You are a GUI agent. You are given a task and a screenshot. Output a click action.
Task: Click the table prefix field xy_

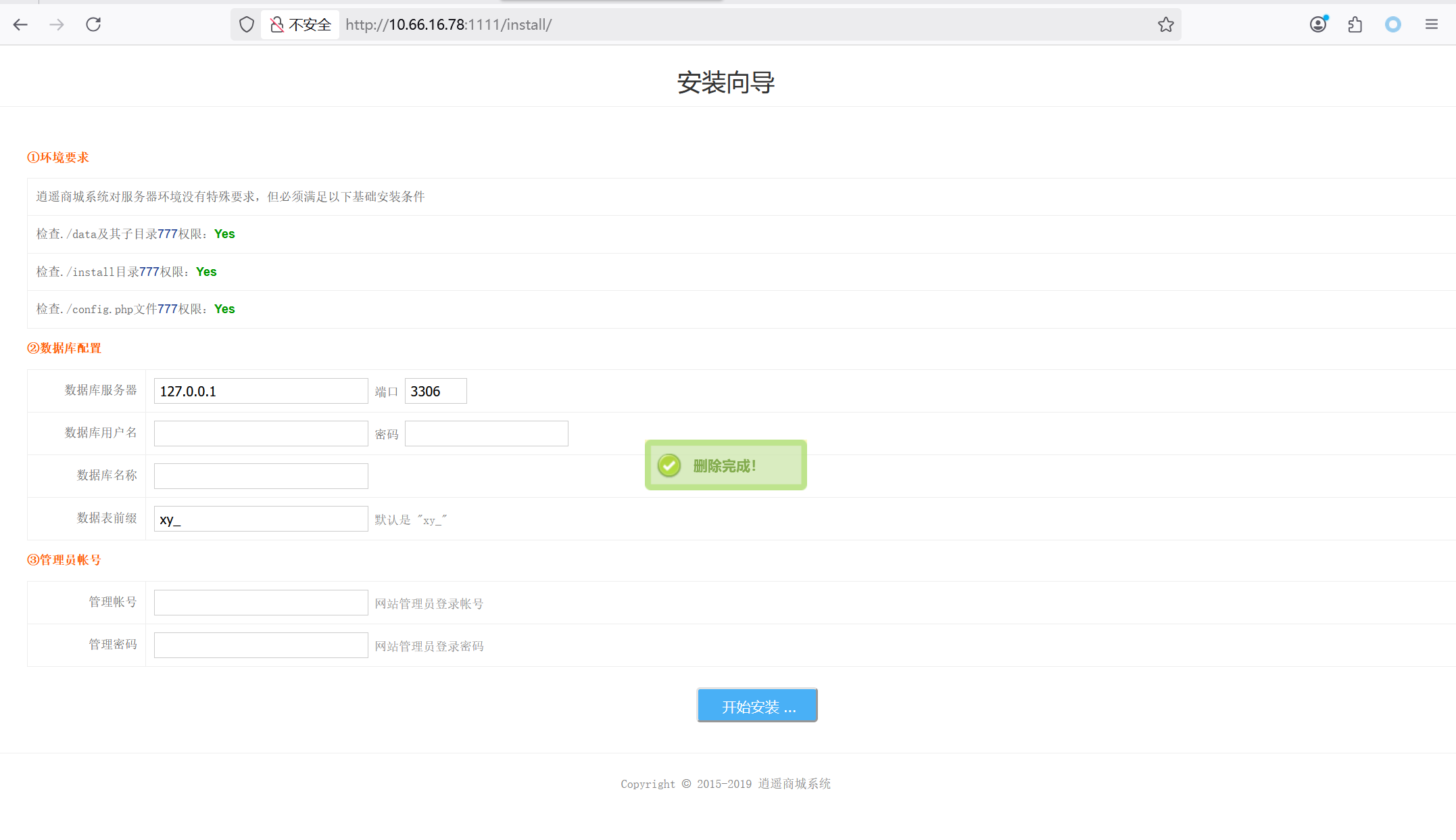point(261,519)
